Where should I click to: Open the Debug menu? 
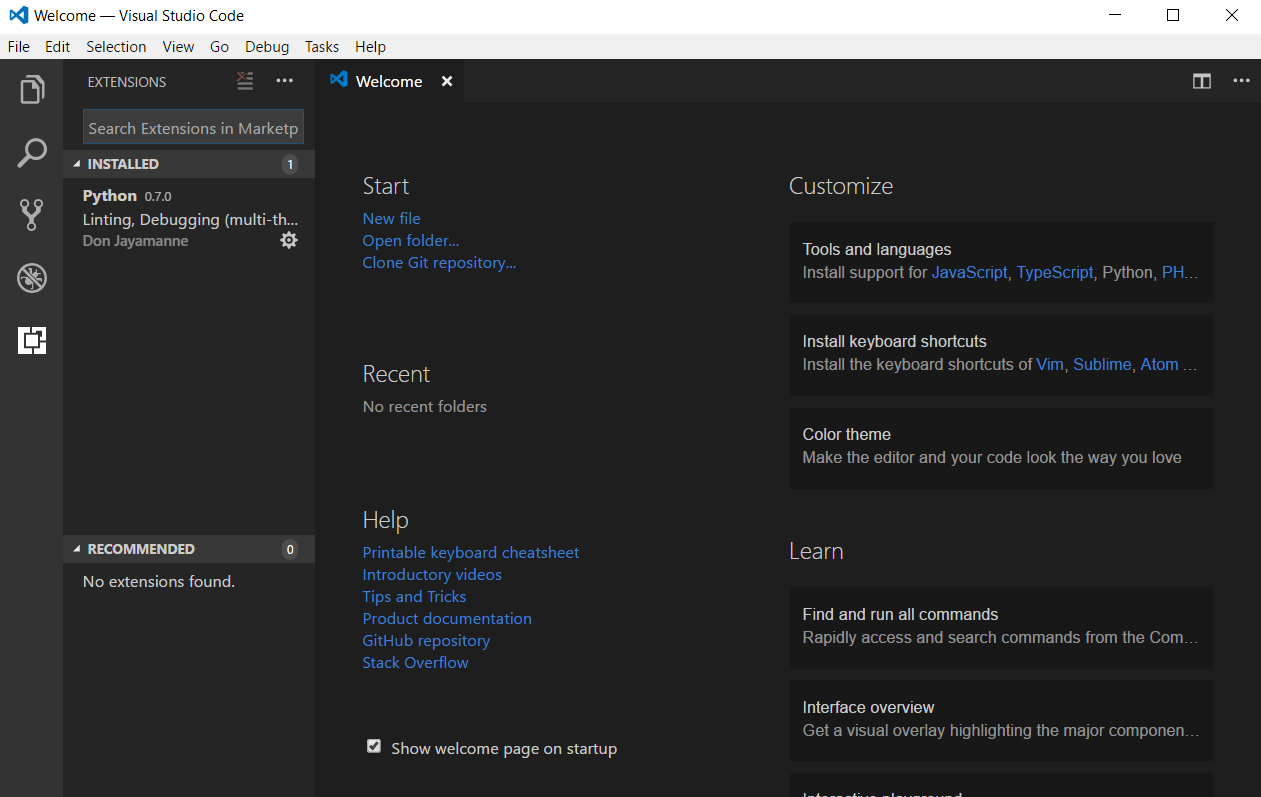(x=267, y=47)
